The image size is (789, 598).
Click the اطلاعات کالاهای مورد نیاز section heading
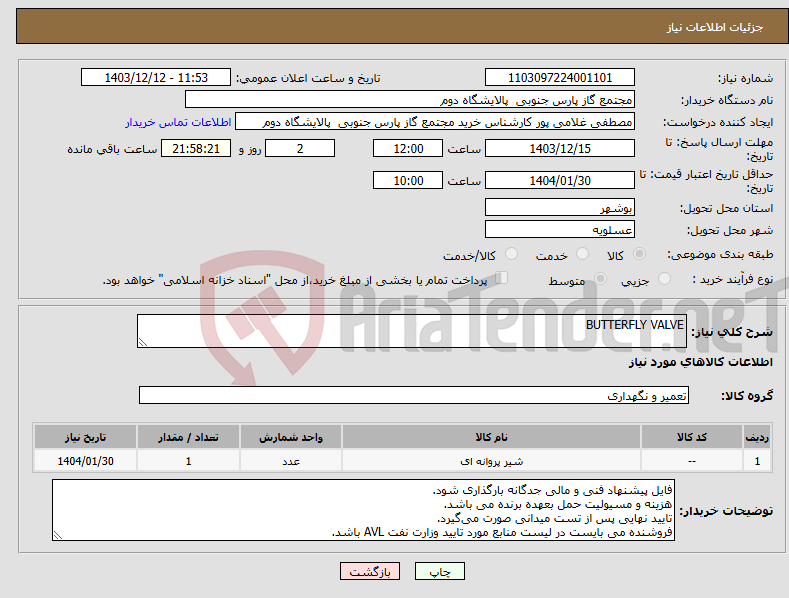point(700,362)
